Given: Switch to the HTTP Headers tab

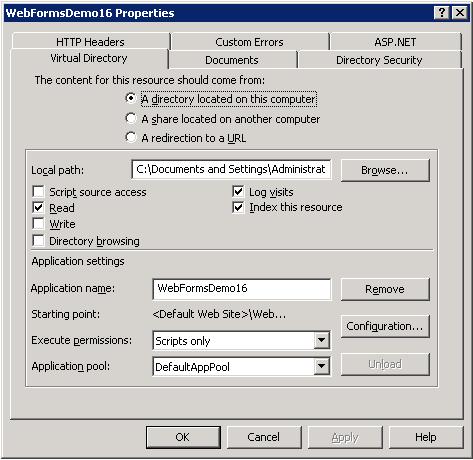Looking at the screenshot, I should [x=90, y=42].
